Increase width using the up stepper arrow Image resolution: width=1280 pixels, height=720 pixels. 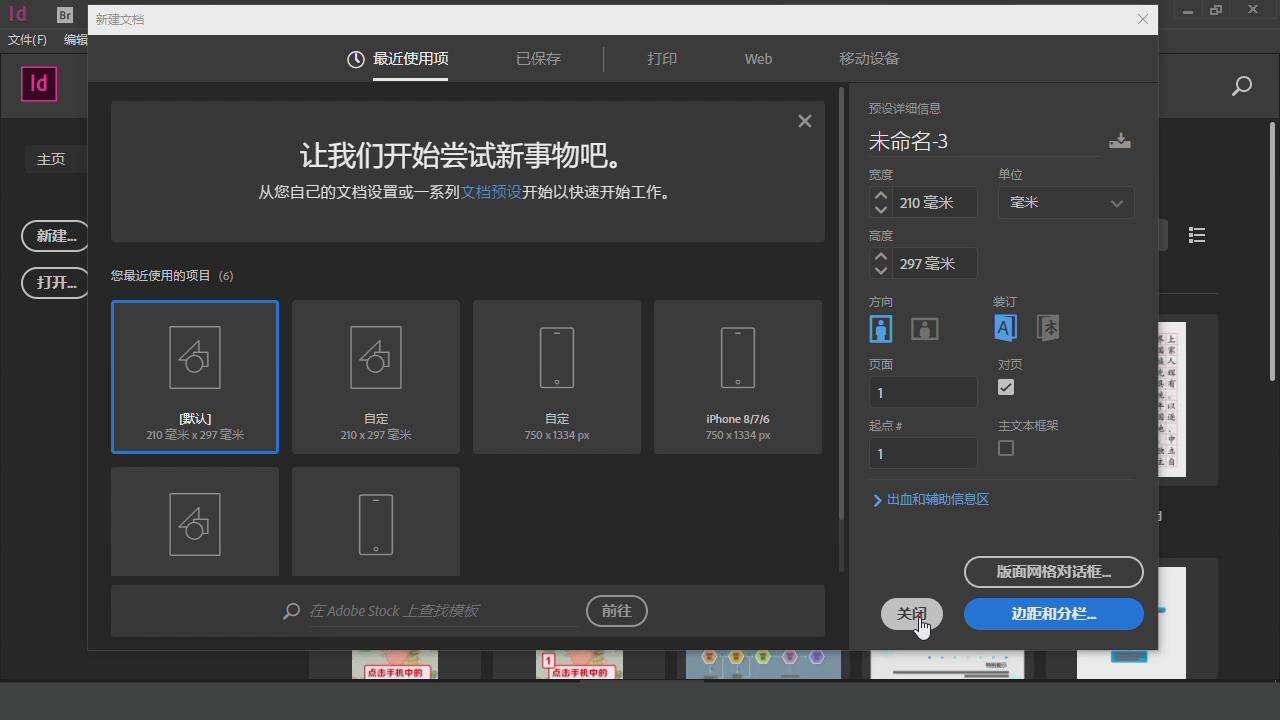(x=880, y=196)
